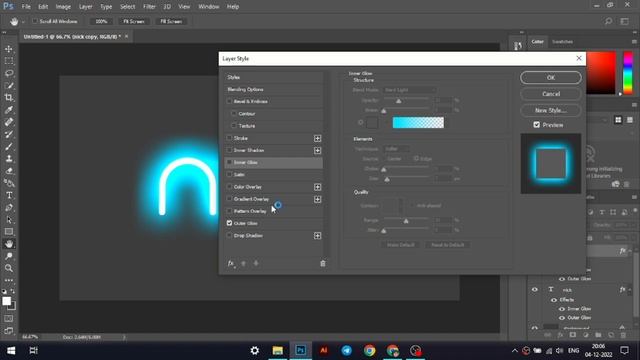Click the cyan gradient swatch in Inner Glow
Viewport: 640px width, 360px height.
pos(418,122)
